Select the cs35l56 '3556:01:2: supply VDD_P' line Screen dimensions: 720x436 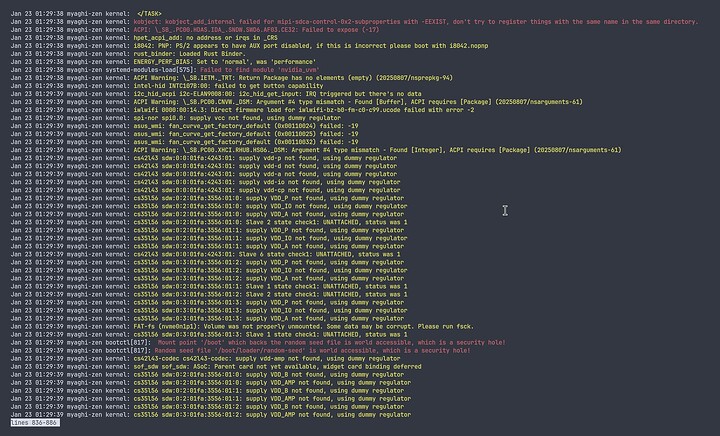[x=207, y=263]
